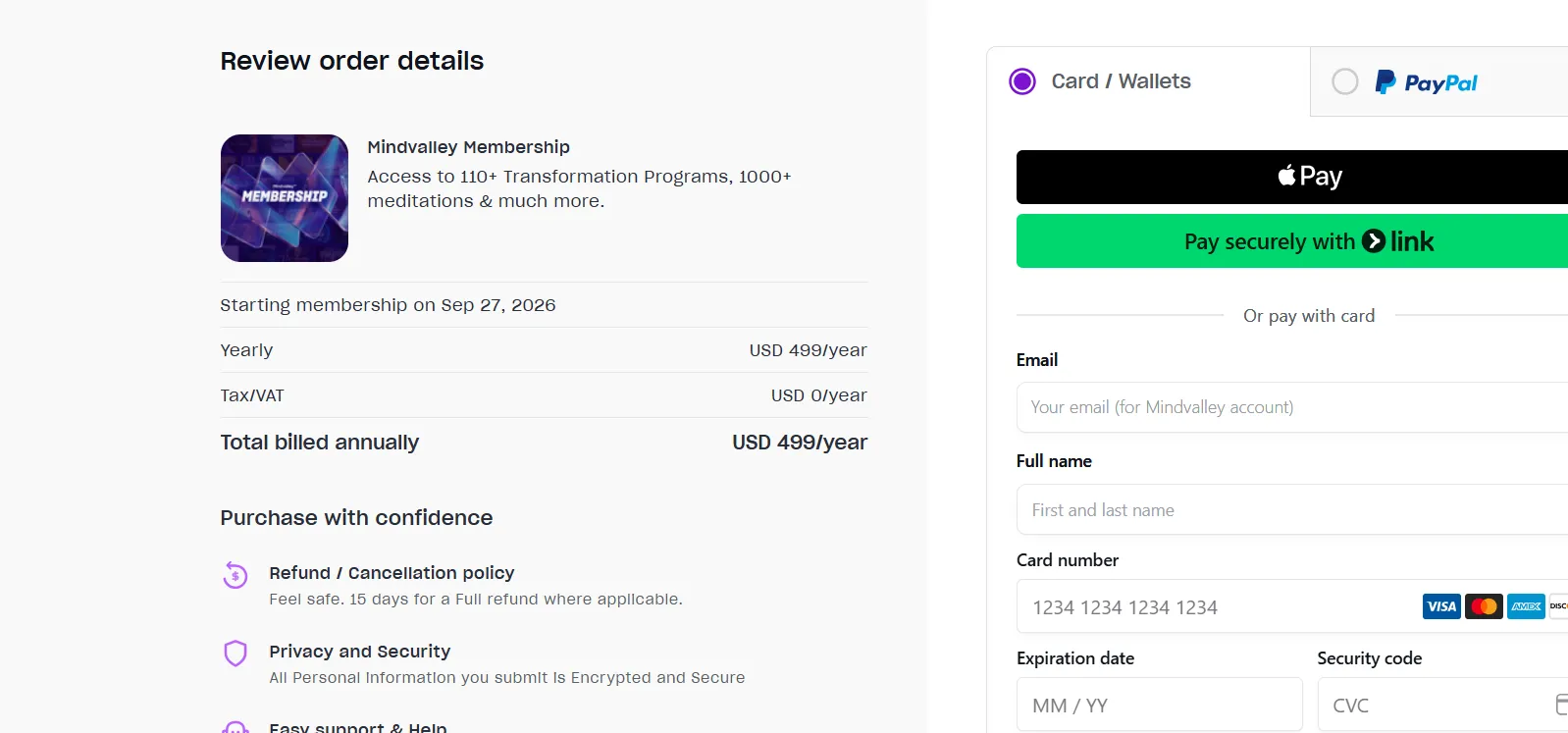Image resolution: width=1568 pixels, height=733 pixels.
Task: Focus the Card number field
Action: (1292, 606)
